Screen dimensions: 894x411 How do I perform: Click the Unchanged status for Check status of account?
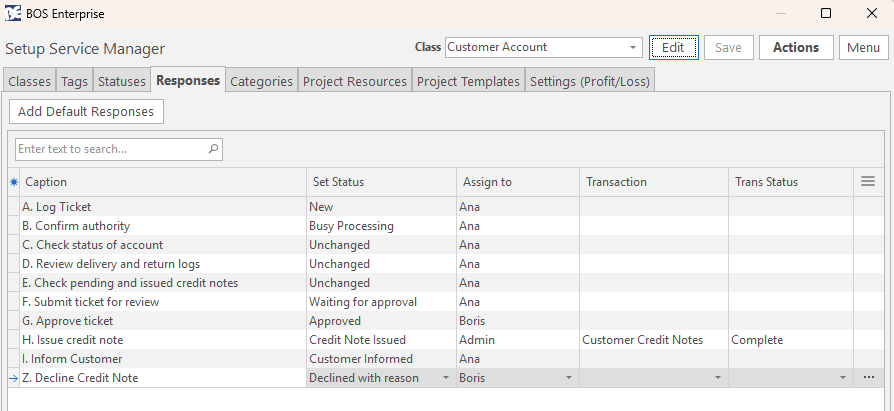click(x=381, y=245)
